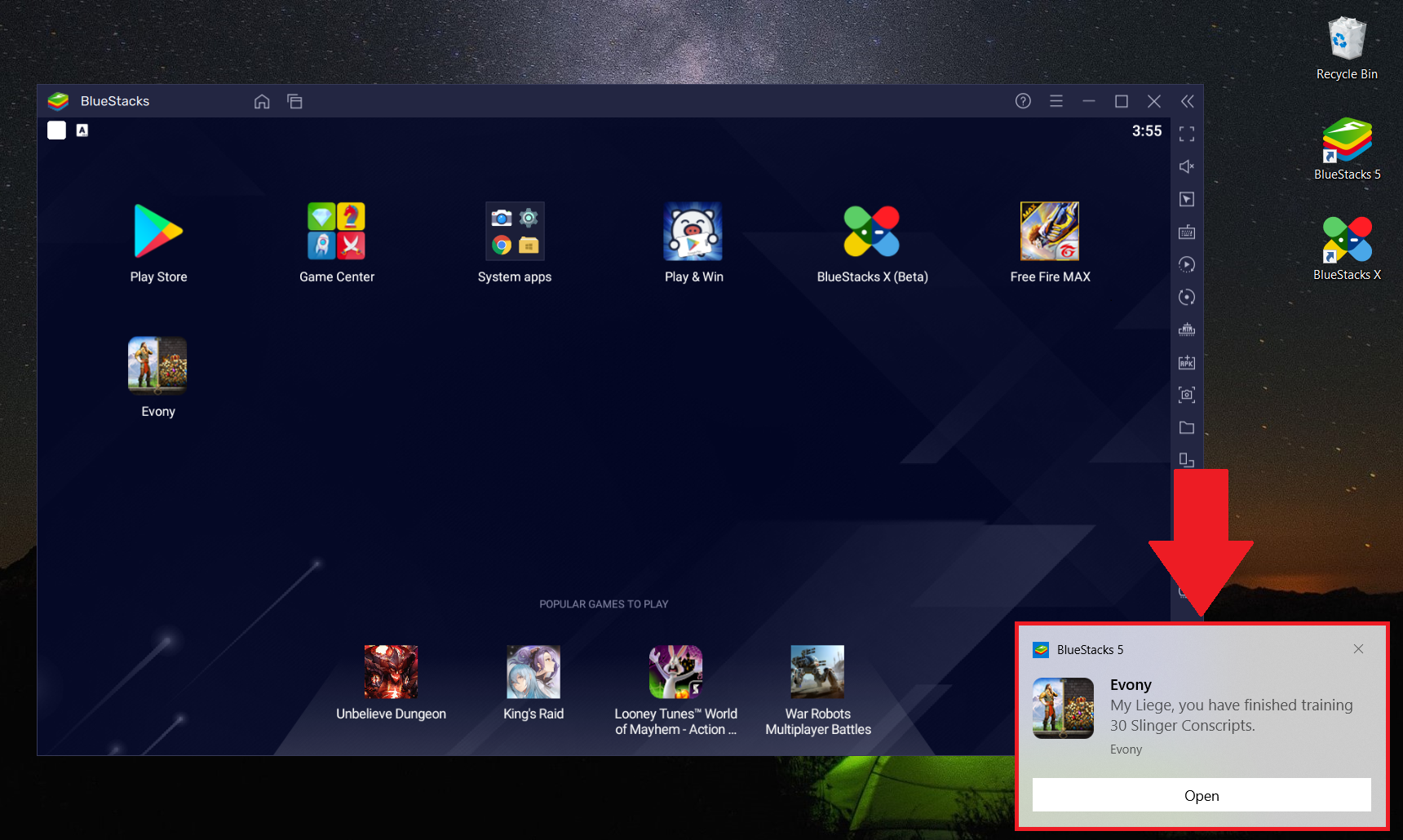Mute the BlueStacks volume

point(1187,166)
